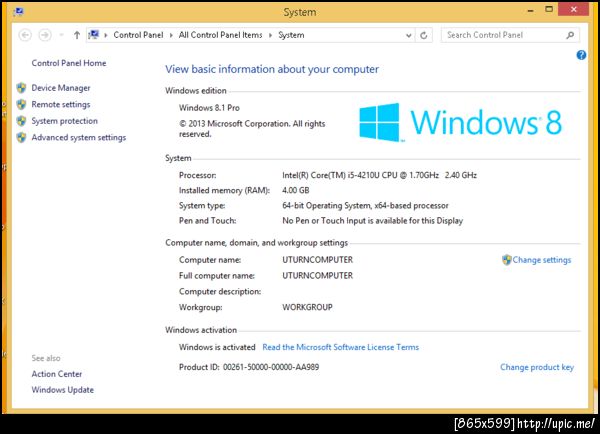Viewport: 600px width, 434px height.
Task: Read the Microsoft Software License Terms
Action: (341, 347)
